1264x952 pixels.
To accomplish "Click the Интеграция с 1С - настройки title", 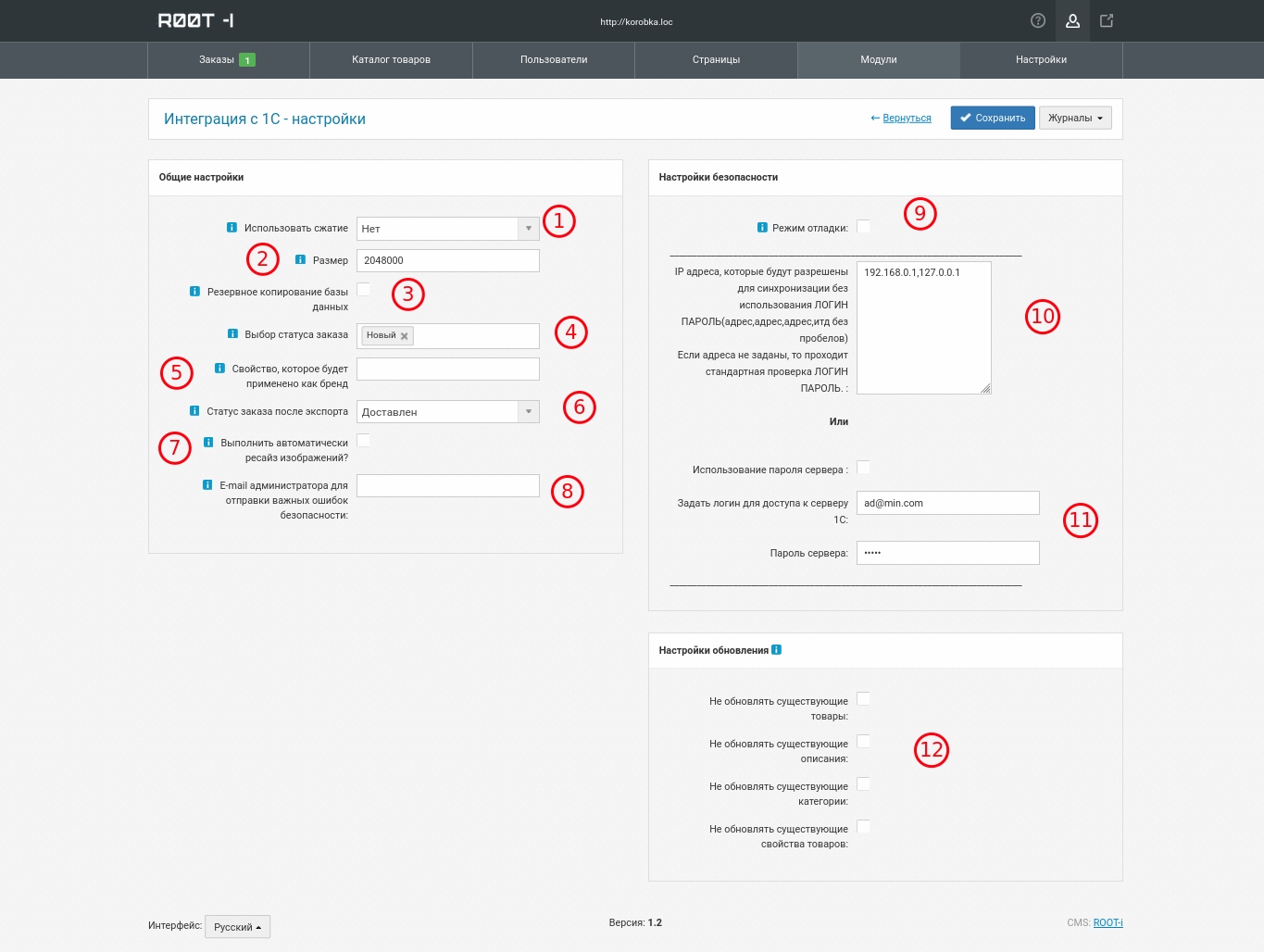I will point(265,119).
